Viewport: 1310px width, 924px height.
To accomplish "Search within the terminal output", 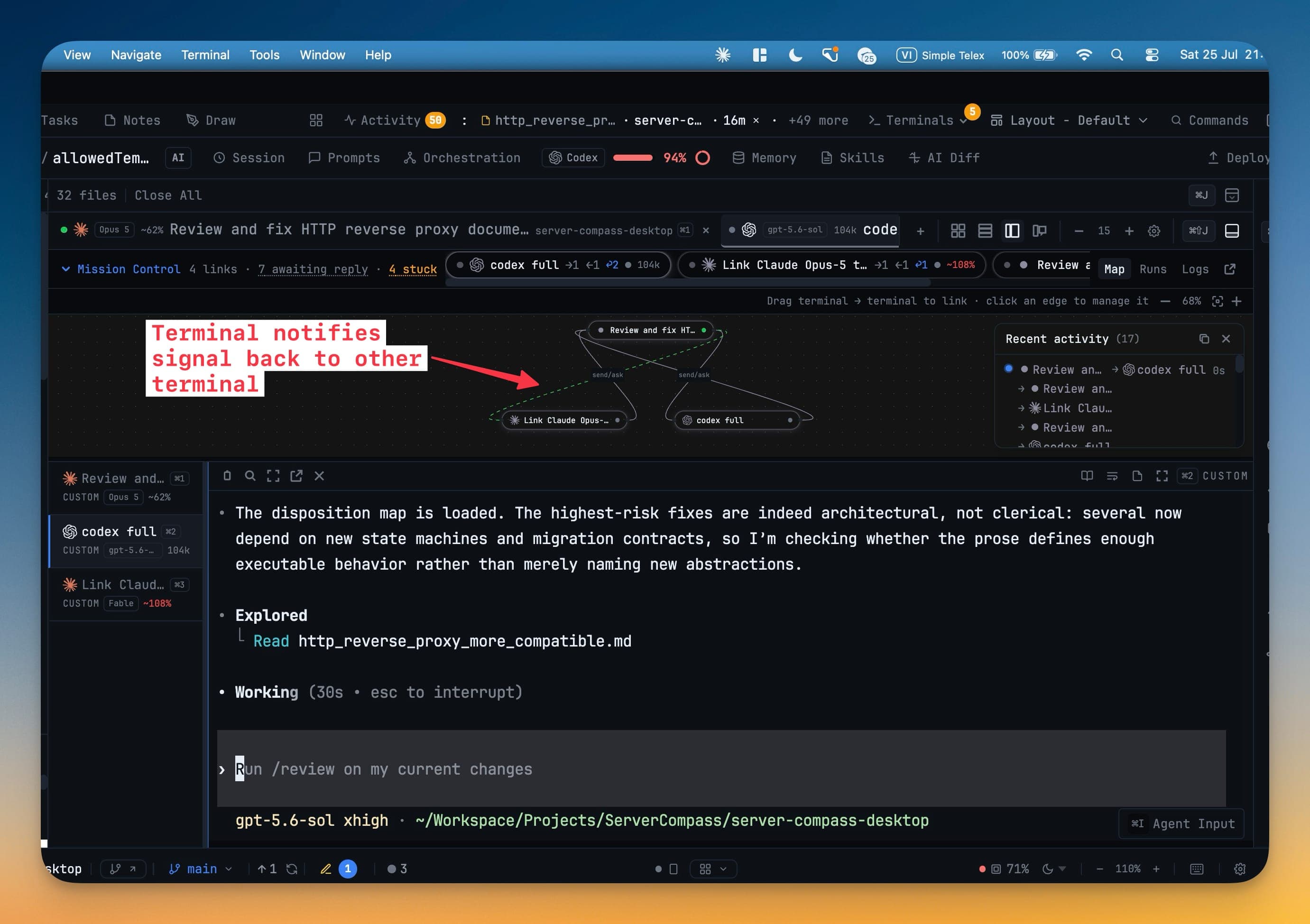I will tap(250, 475).
